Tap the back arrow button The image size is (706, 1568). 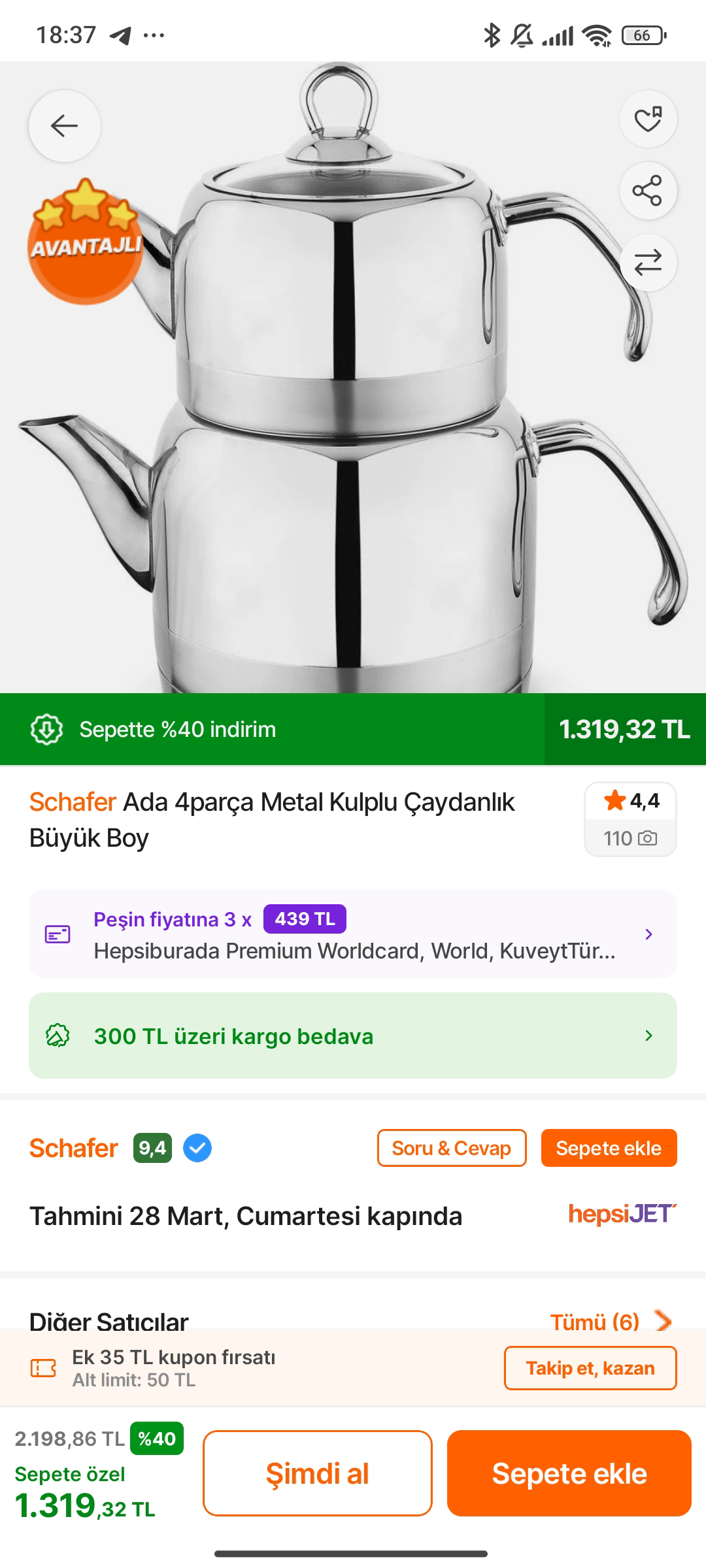(x=64, y=125)
